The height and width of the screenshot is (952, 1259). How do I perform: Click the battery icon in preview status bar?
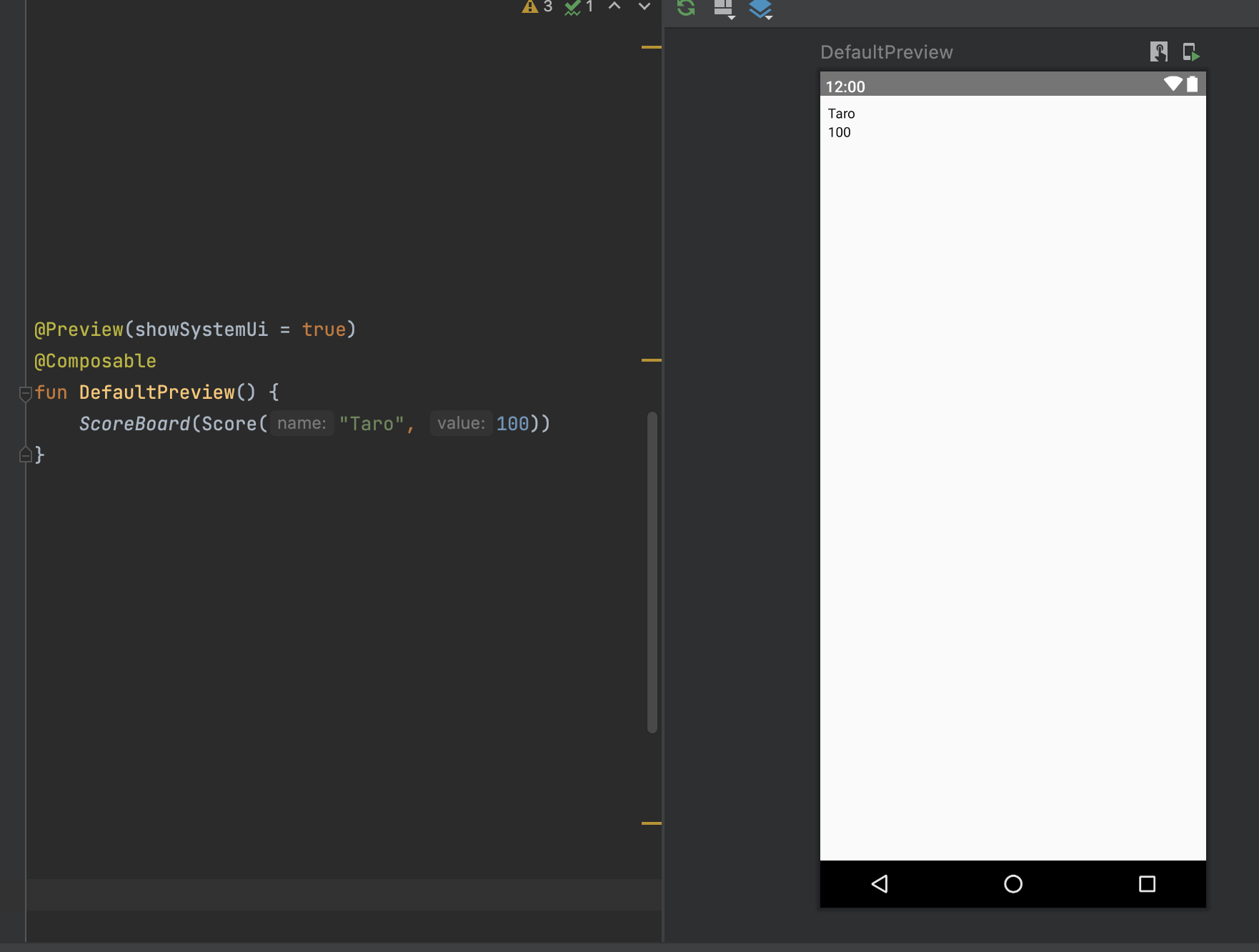tap(1193, 84)
